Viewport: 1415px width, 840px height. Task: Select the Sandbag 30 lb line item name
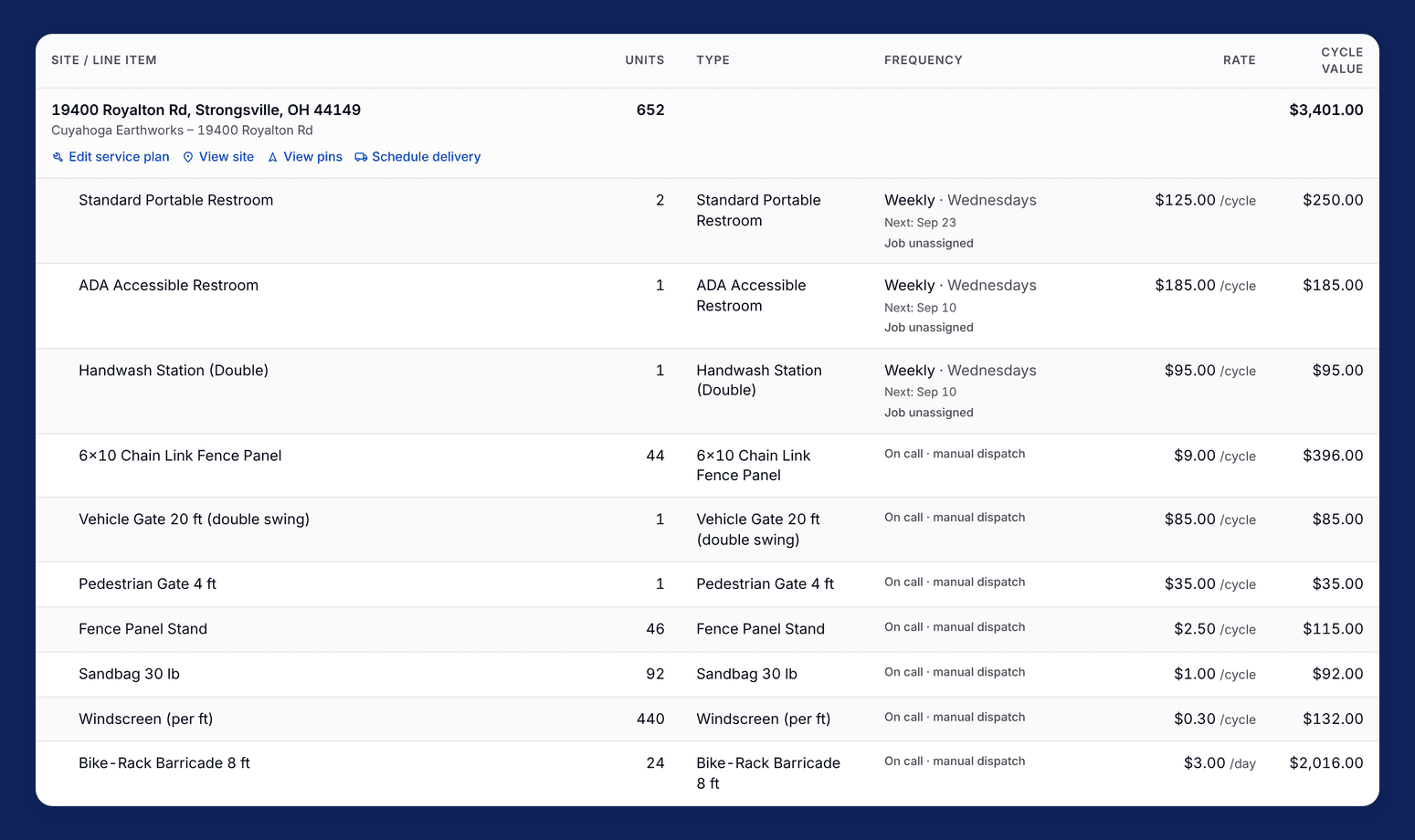(129, 674)
